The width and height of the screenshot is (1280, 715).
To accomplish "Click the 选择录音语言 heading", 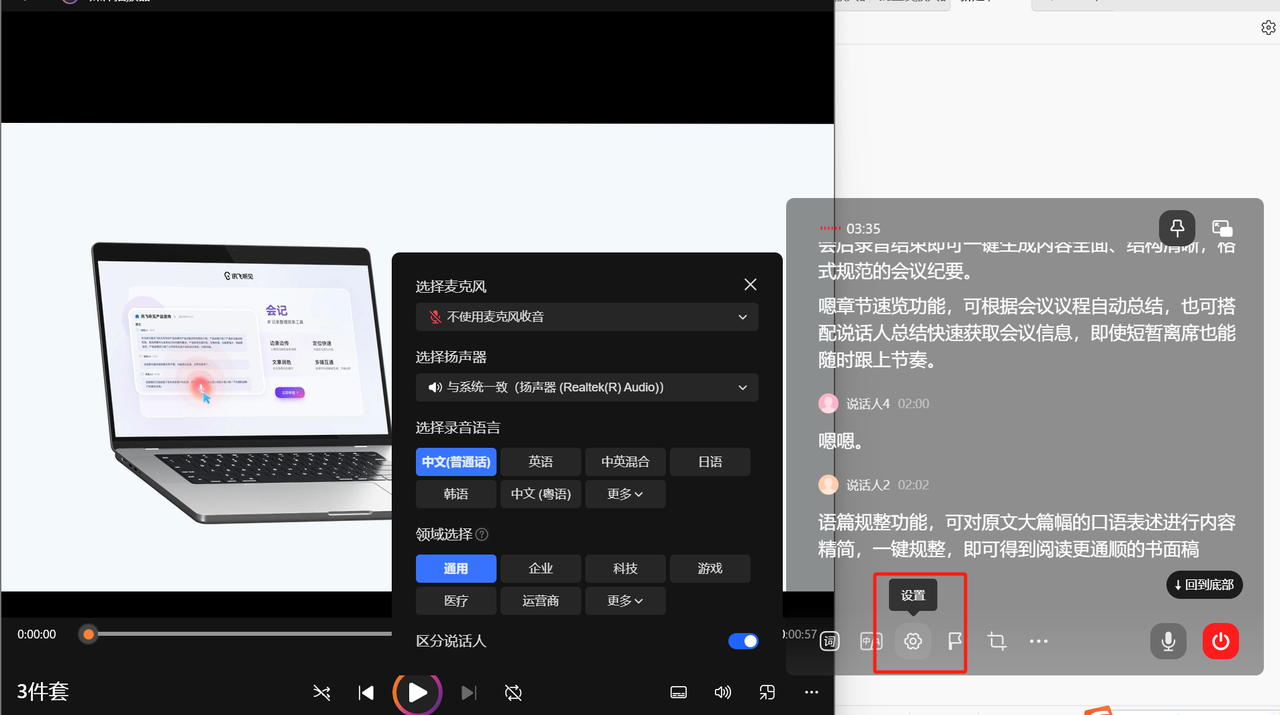I will tap(458, 428).
